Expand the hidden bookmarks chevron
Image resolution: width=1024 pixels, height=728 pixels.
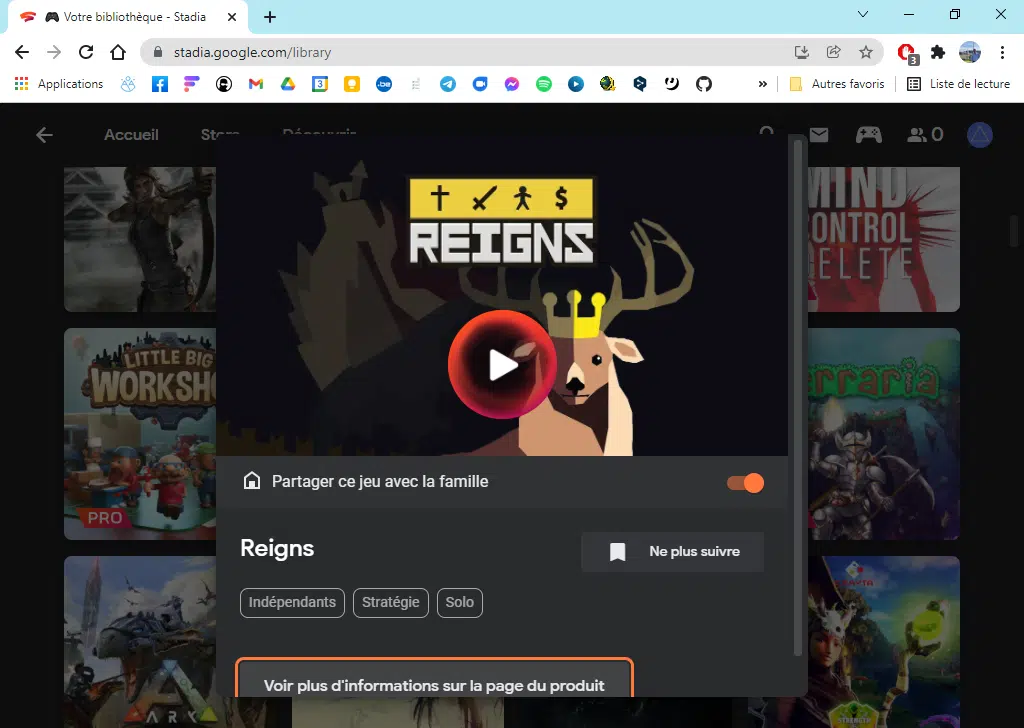[x=763, y=84]
